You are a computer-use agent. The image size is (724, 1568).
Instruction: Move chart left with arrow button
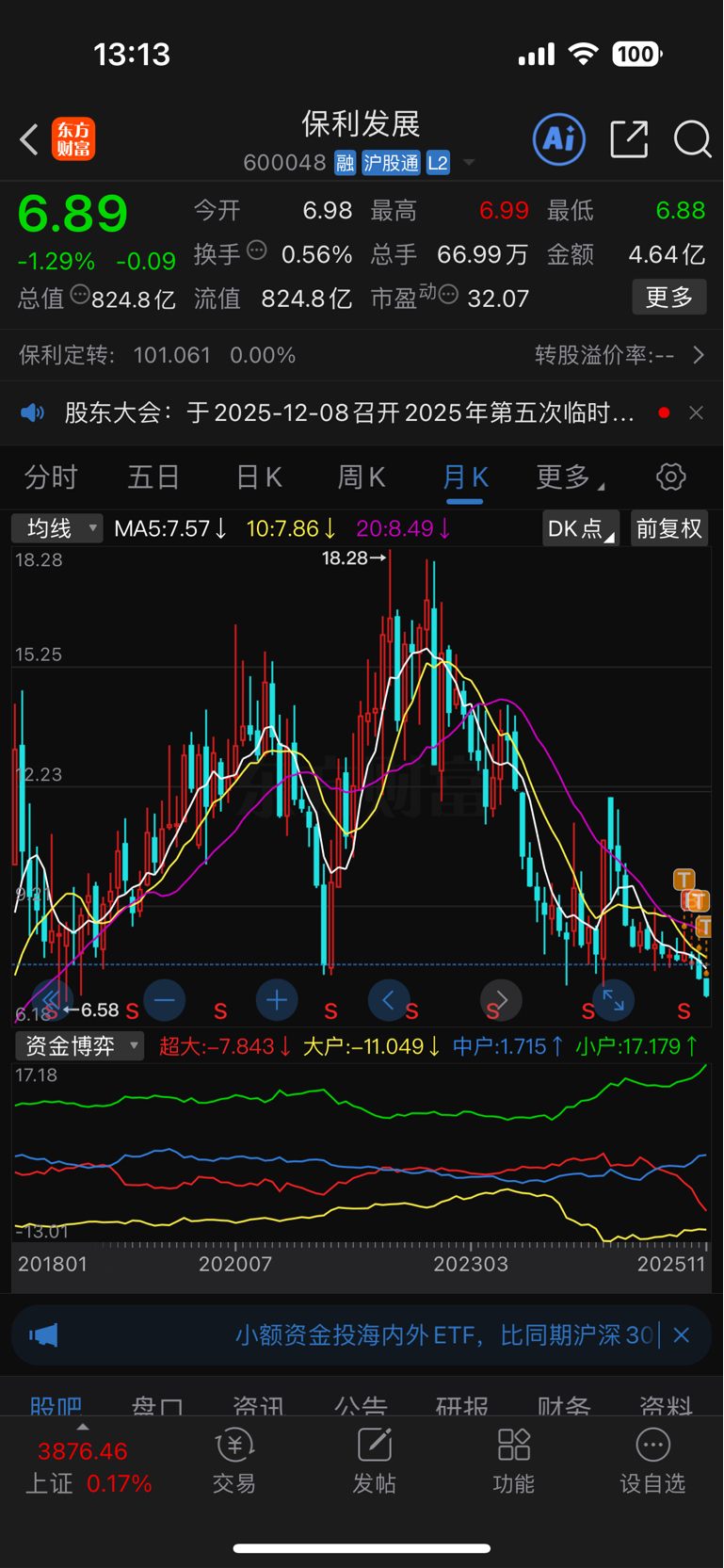tap(389, 999)
